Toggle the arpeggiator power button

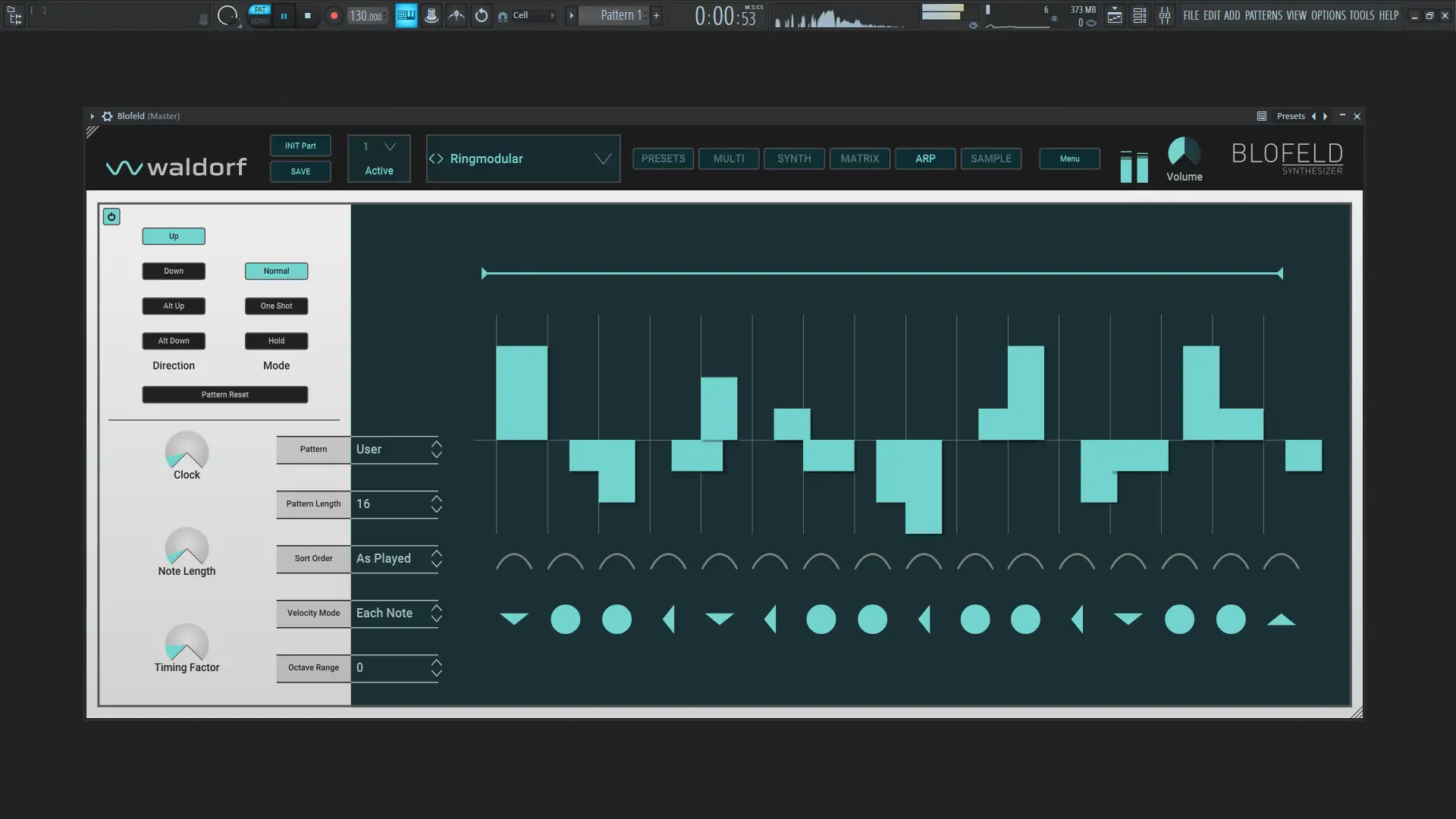tap(111, 217)
